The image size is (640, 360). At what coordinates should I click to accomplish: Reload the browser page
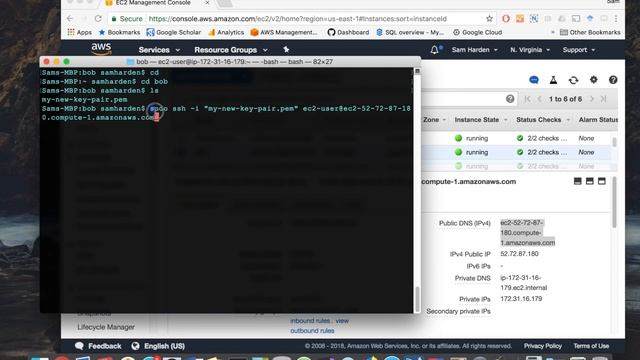(98, 19)
